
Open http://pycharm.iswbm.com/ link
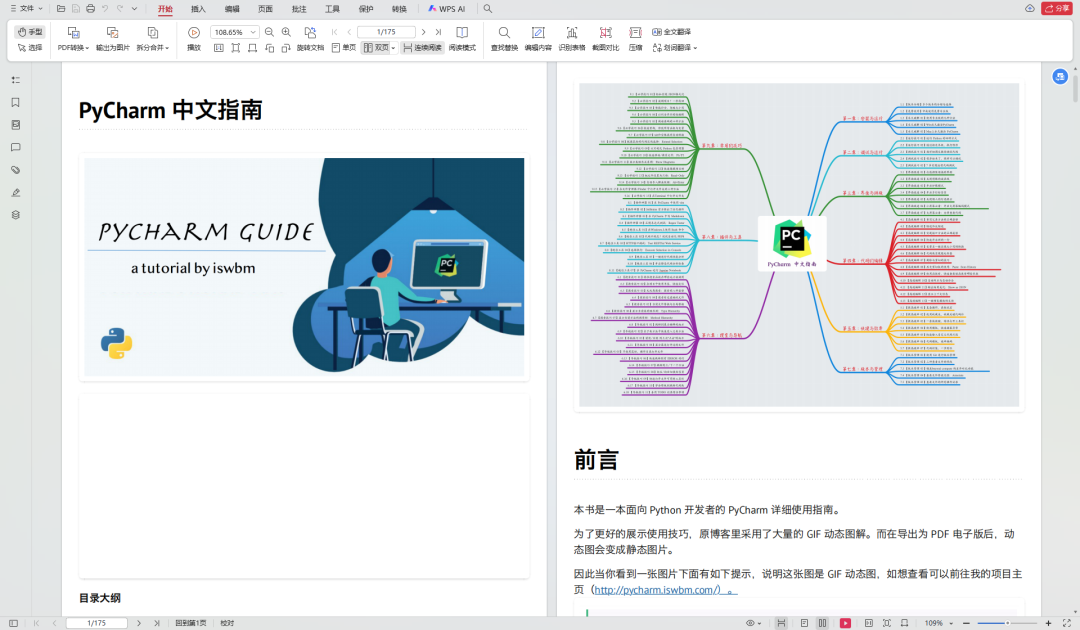click(657, 590)
